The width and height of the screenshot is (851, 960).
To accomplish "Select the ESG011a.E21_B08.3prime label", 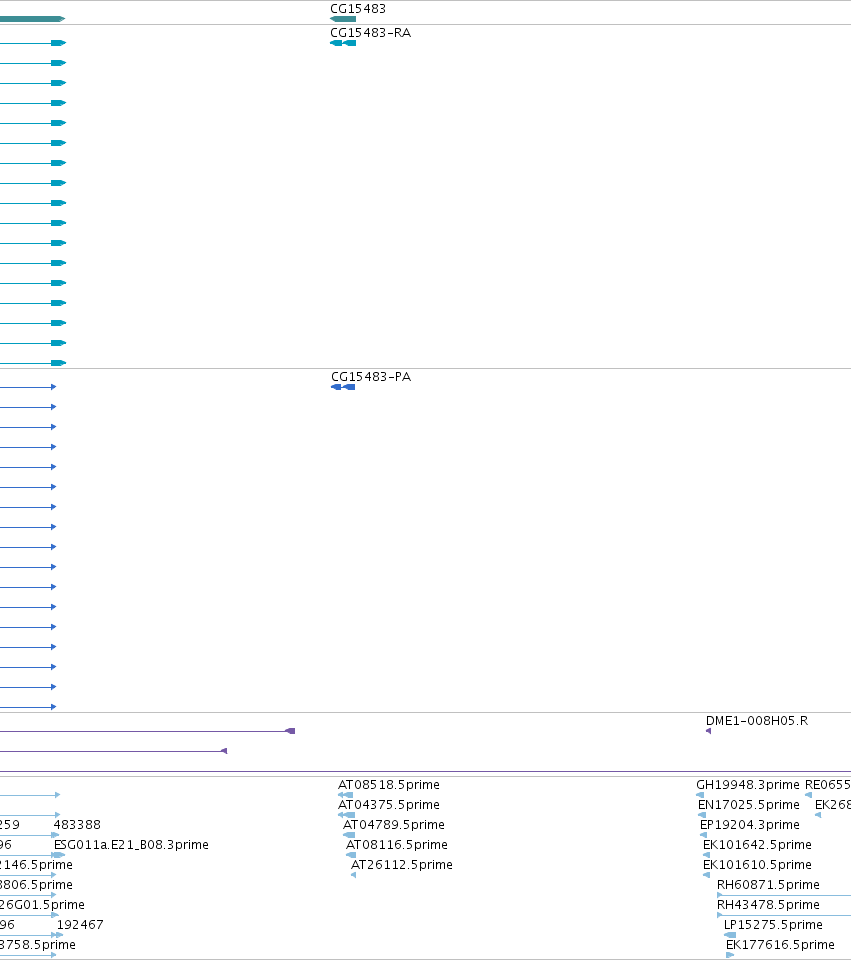I will click(131, 844).
